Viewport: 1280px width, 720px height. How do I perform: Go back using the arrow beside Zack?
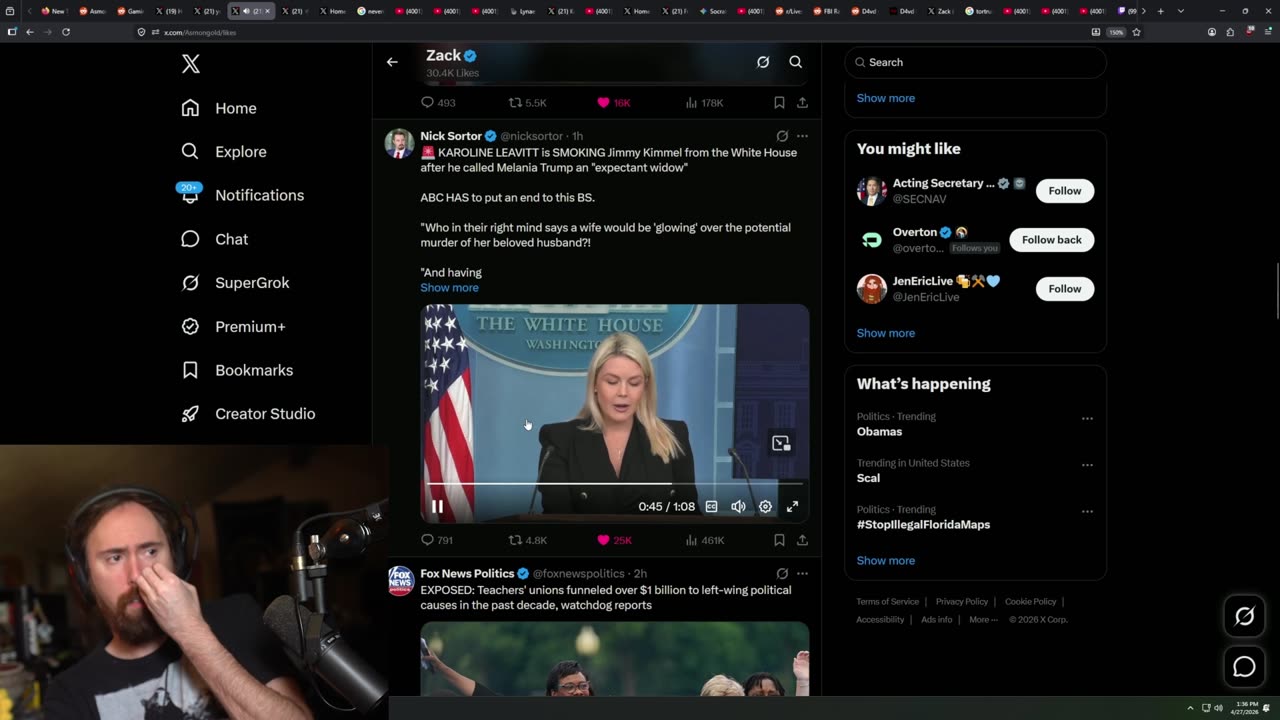[x=392, y=62]
